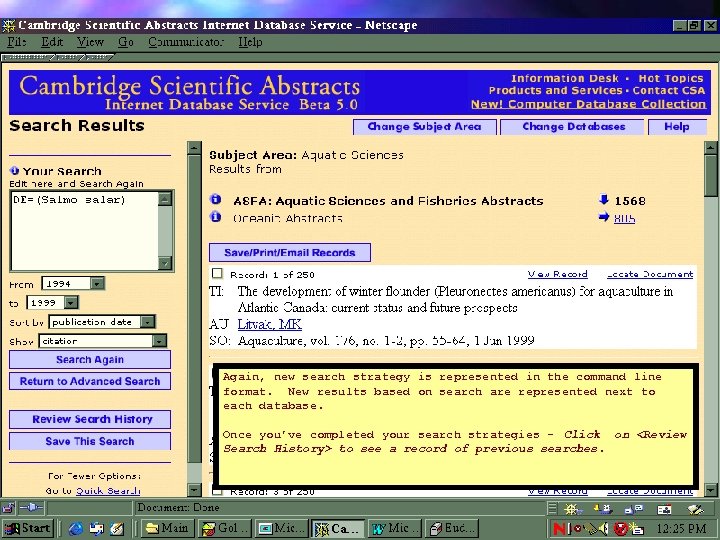Open the to year 1999 dropdown
This screenshot has height=540, width=720.
pos(71,303)
